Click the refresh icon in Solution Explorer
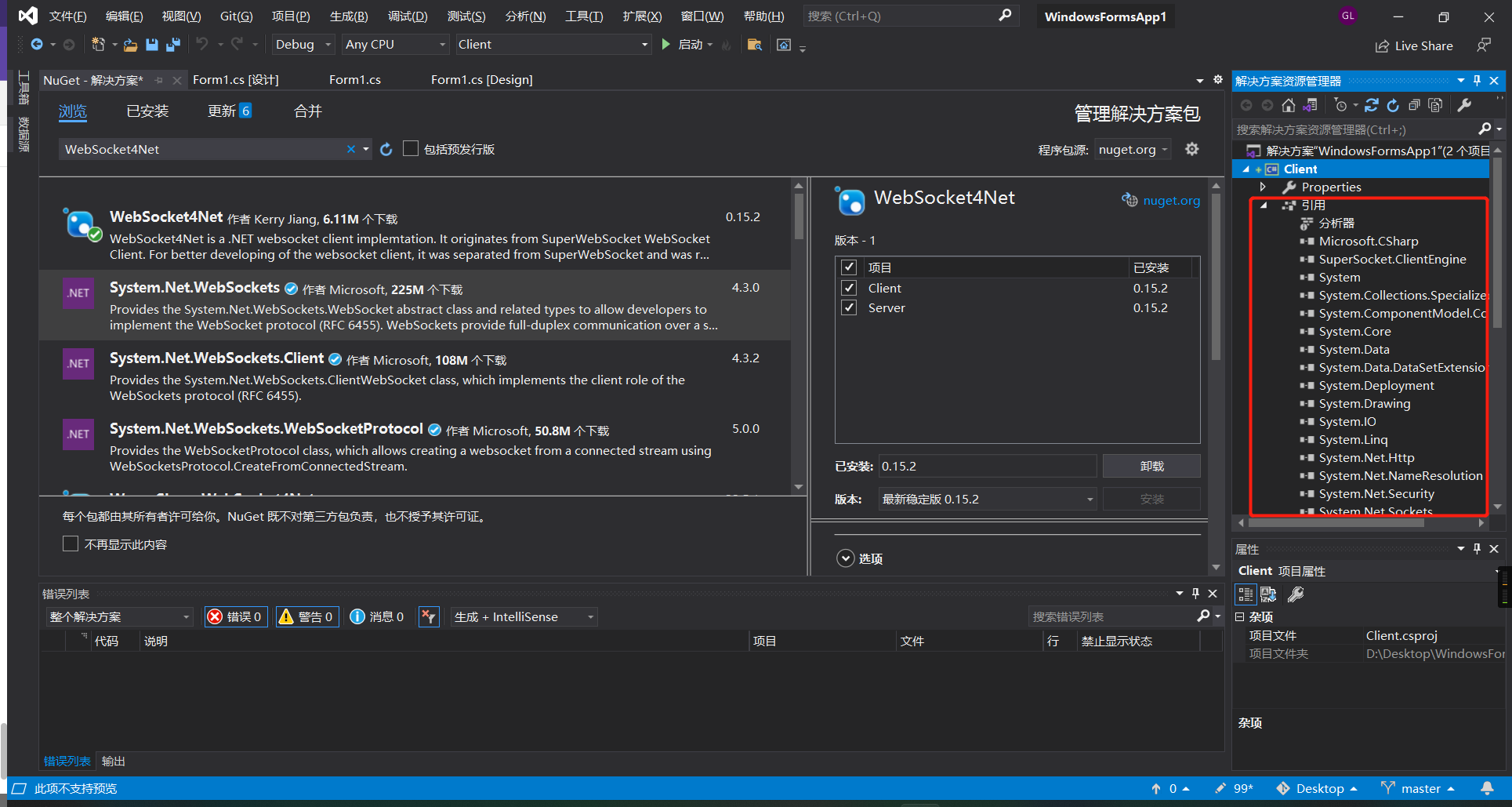The image size is (1512, 807). 1393,105
